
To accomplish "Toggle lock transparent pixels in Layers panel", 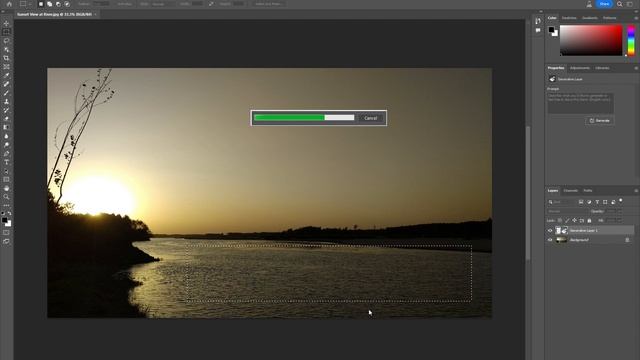I will pos(560,220).
